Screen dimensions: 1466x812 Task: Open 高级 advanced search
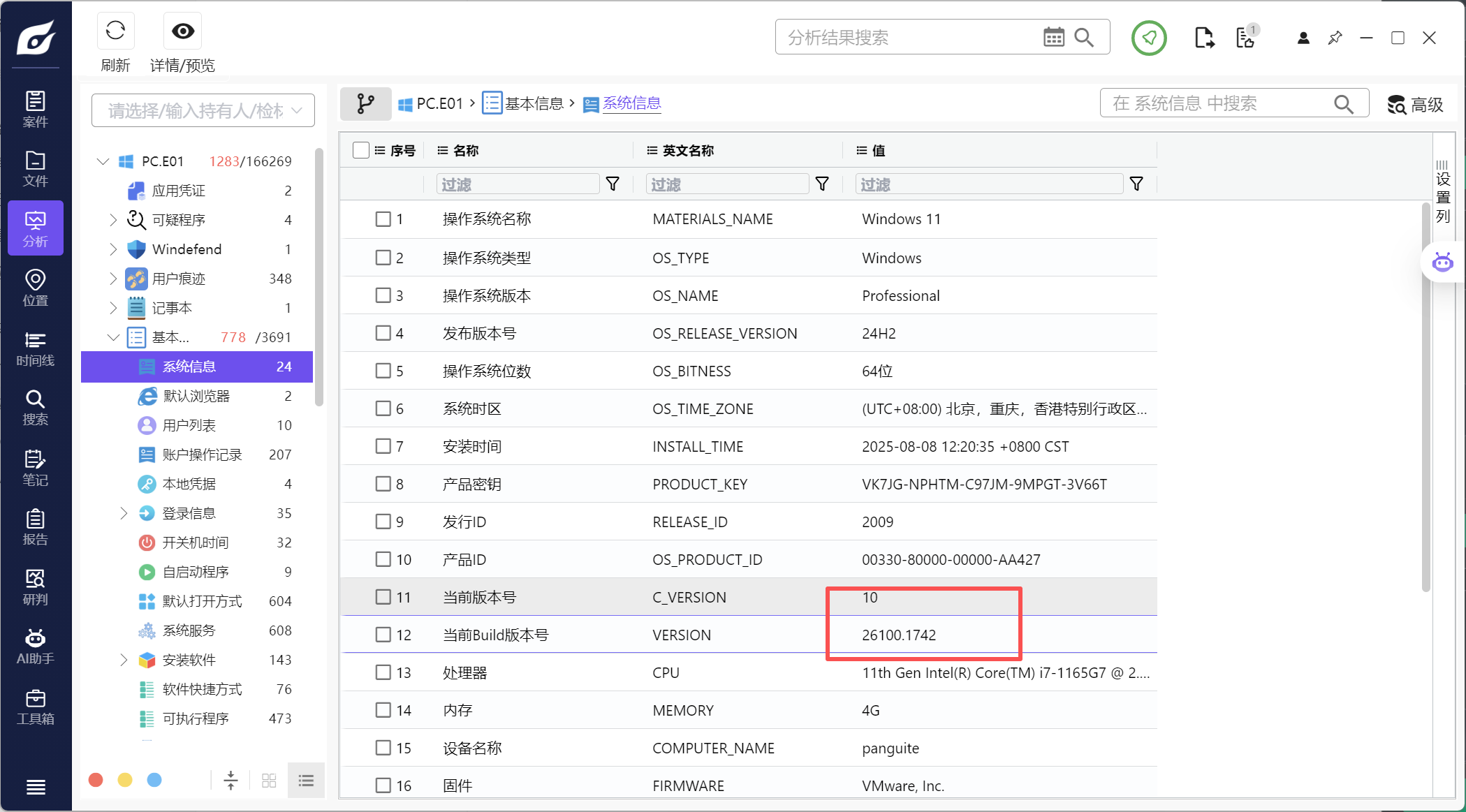click(x=1415, y=105)
